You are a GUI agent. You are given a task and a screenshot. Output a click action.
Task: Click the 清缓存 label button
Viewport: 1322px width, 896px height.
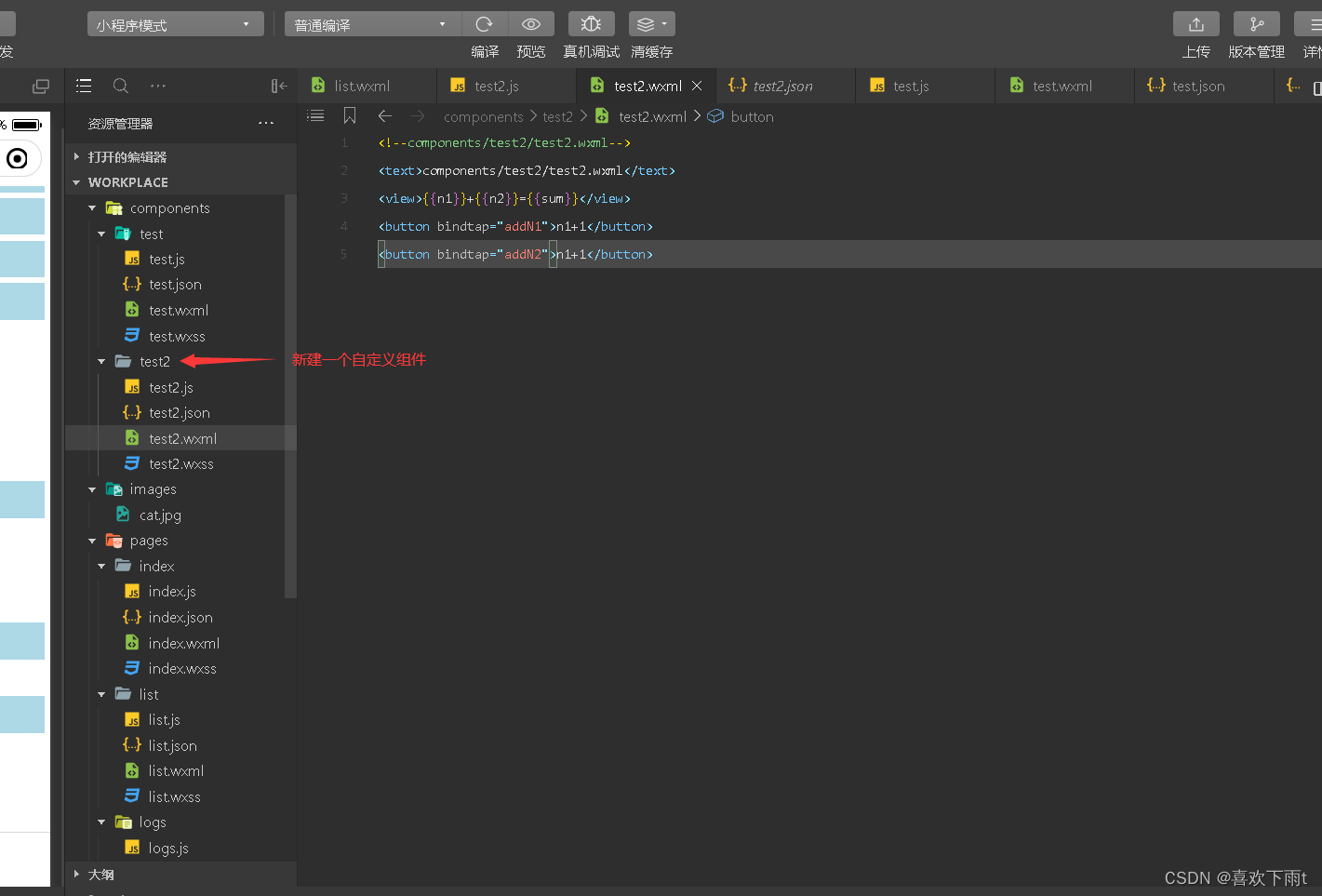point(651,52)
